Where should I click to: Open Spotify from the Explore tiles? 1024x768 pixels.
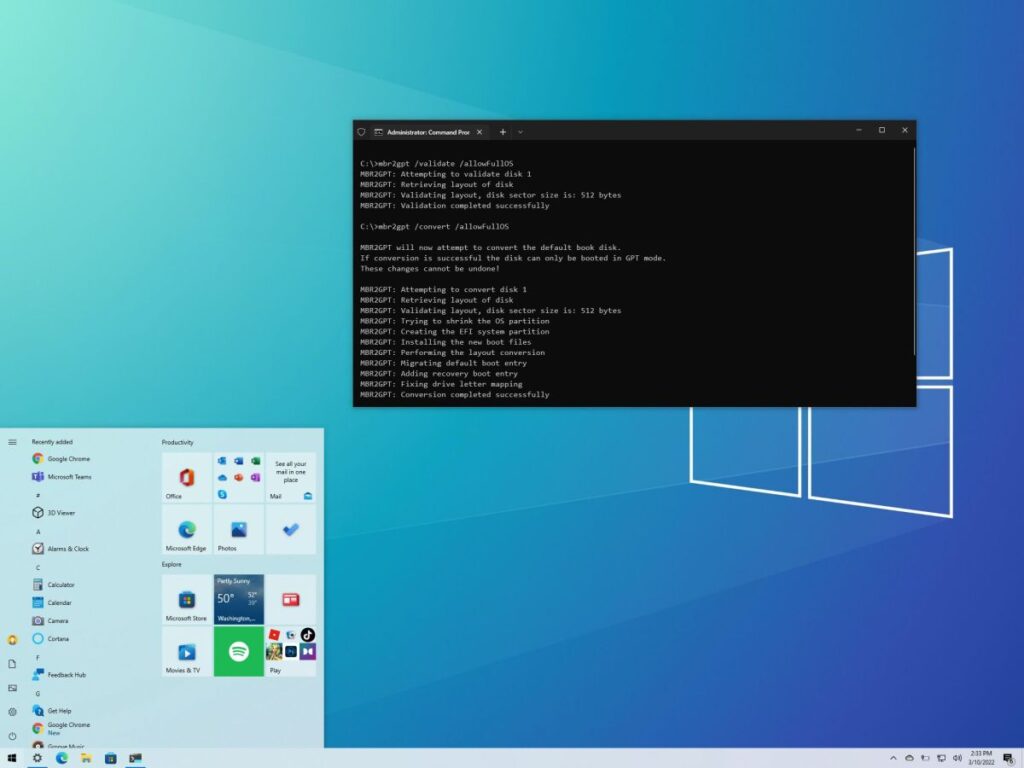pos(238,652)
